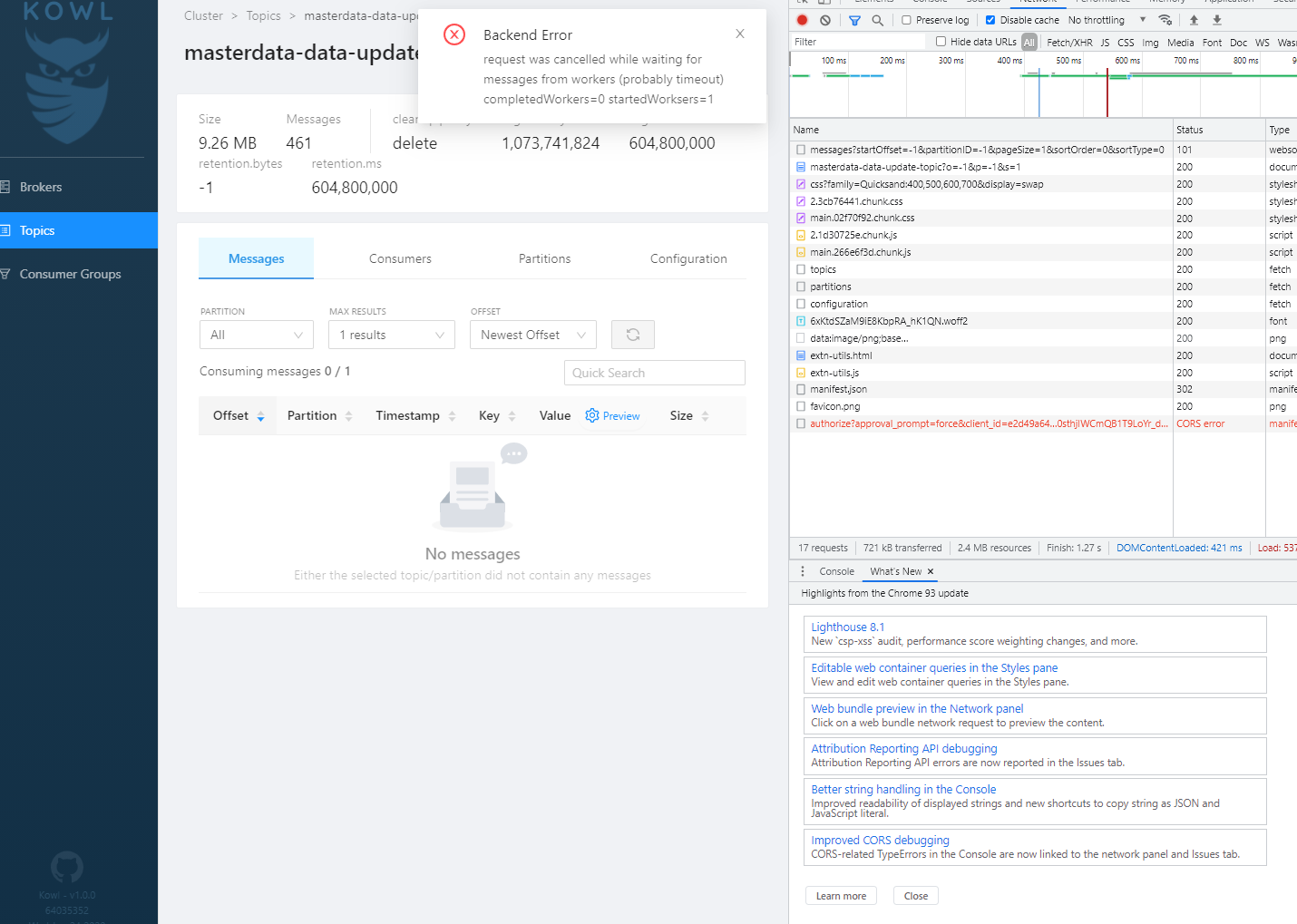Open Consumer Groups in the sidebar
The width and height of the screenshot is (1297, 924).
71,274
